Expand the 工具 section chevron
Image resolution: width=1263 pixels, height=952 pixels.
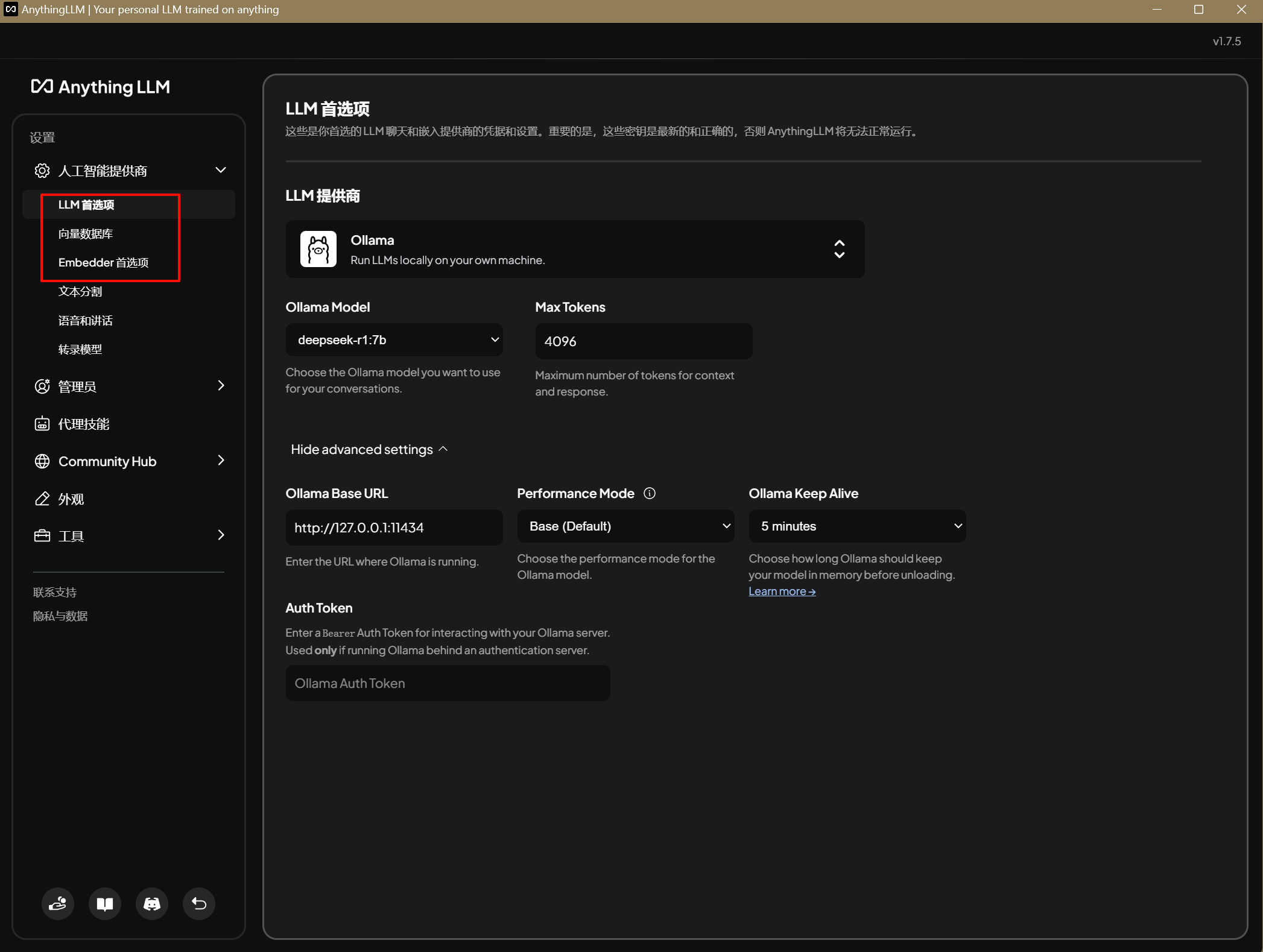pos(221,535)
